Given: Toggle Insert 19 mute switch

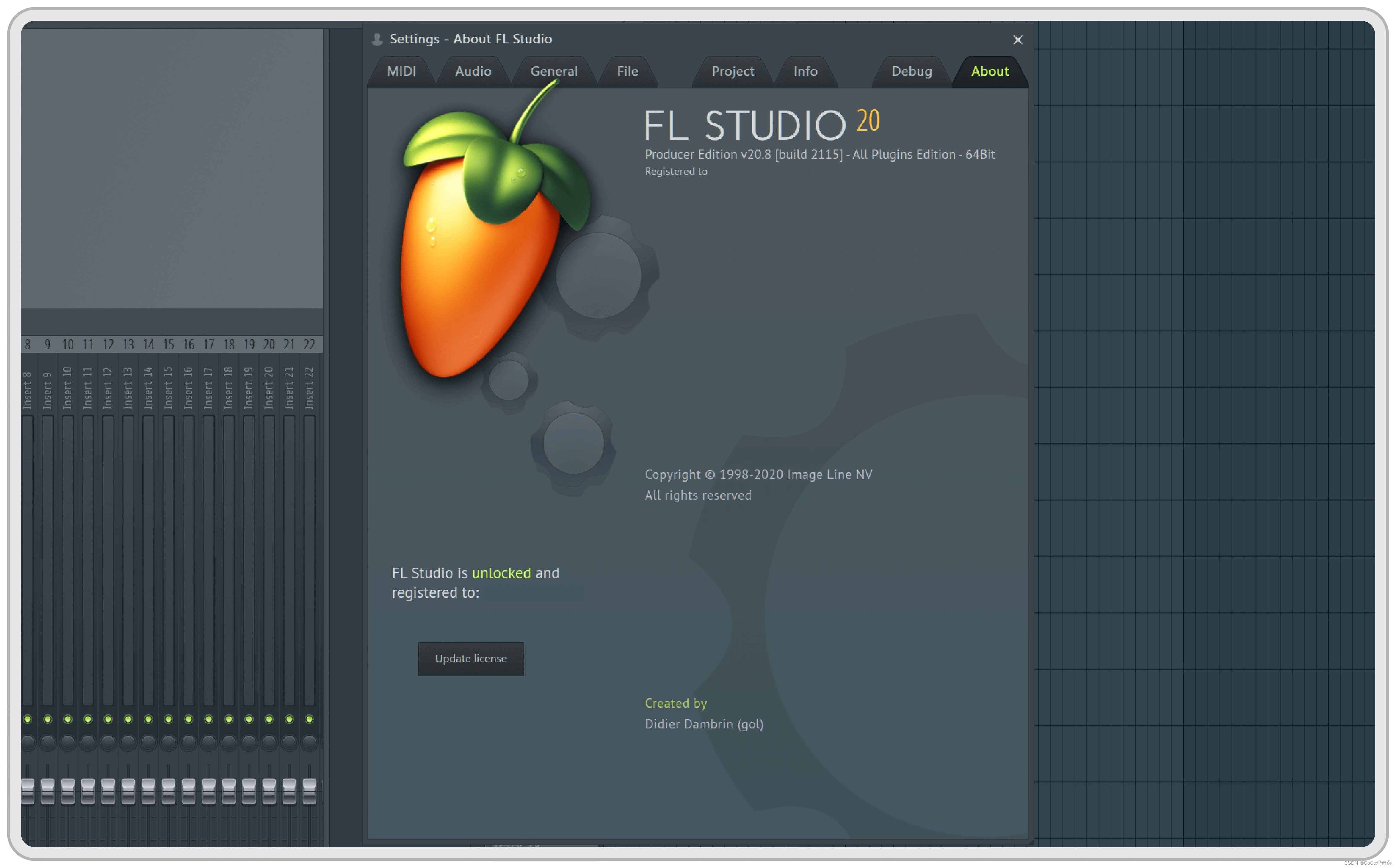Looking at the screenshot, I should [248, 719].
